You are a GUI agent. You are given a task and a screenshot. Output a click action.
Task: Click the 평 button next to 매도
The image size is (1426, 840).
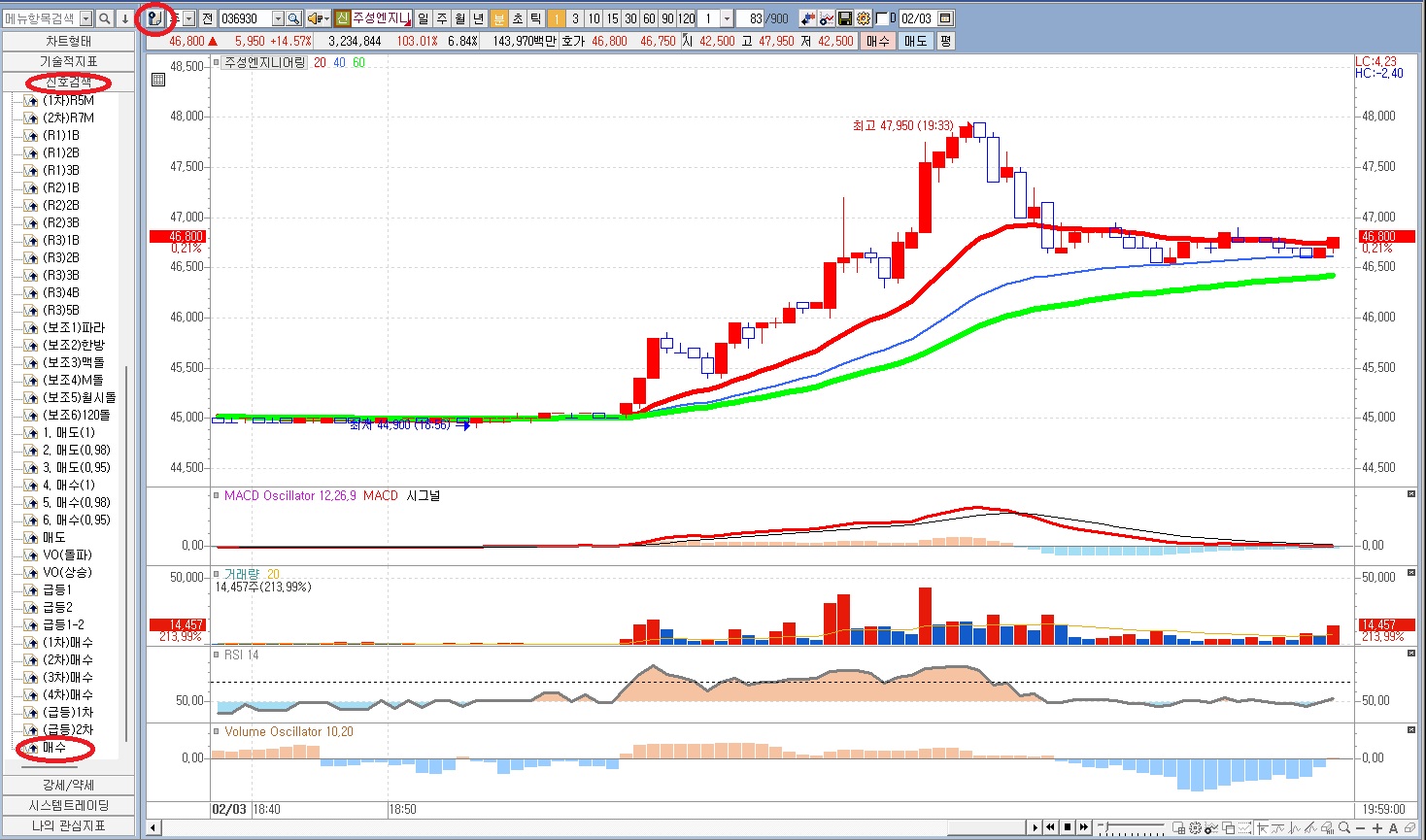pos(945,41)
